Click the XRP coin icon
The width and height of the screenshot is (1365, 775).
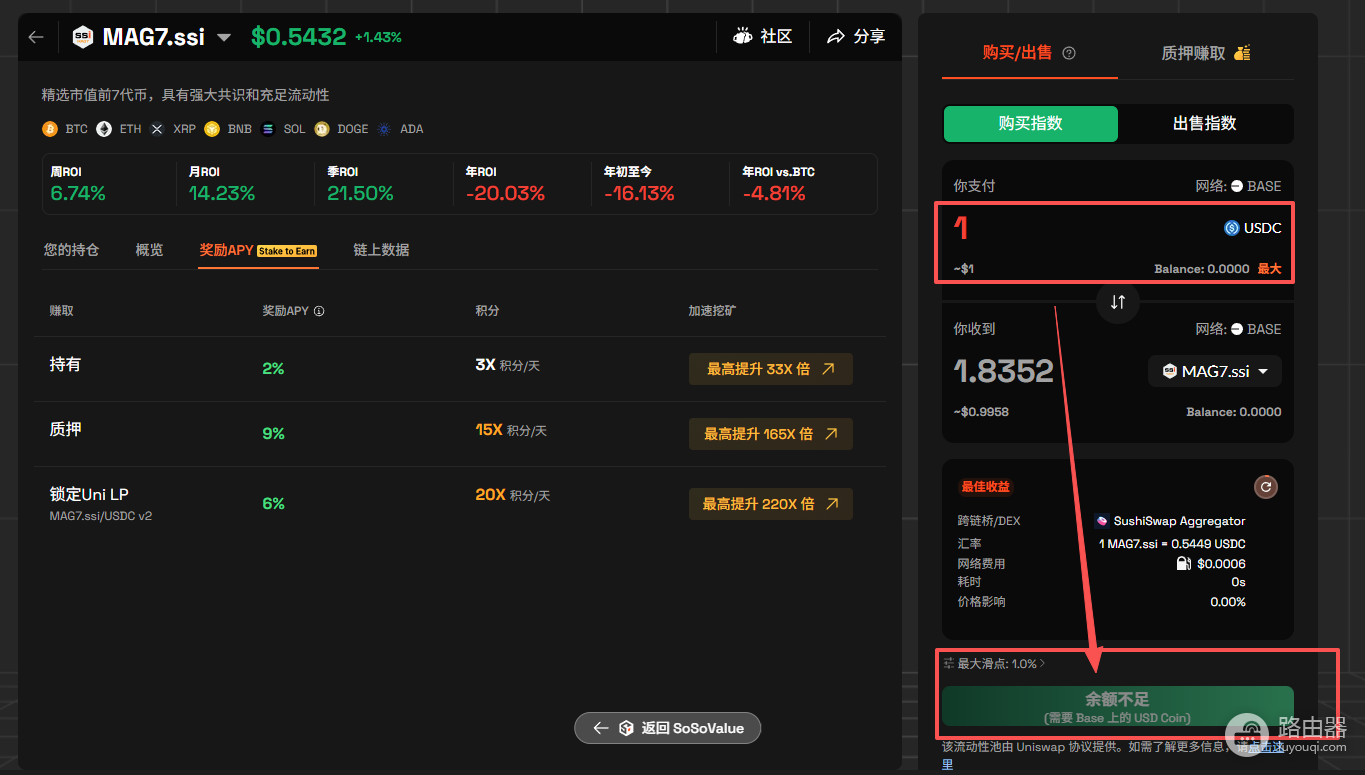tap(157, 129)
